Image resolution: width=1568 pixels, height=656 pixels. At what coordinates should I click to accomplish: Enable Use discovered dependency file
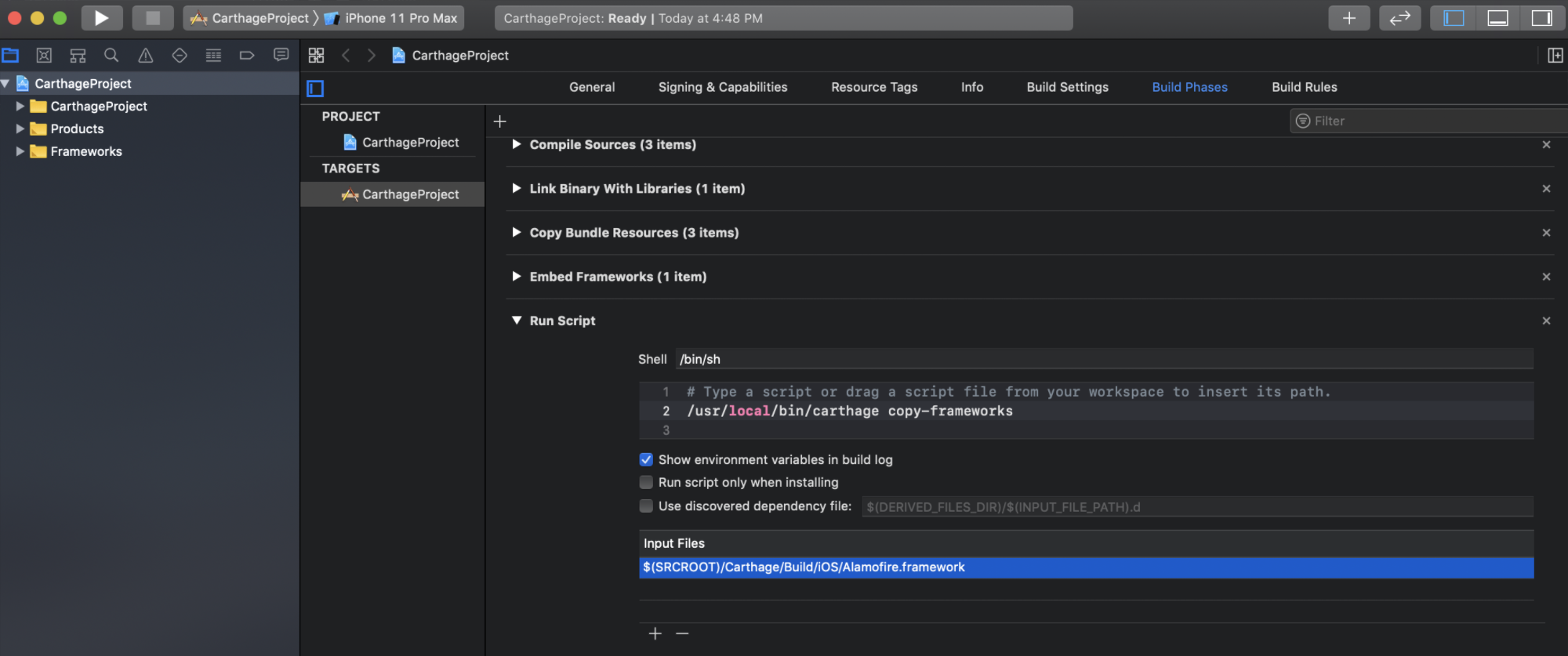pyautogui.click(x=646, y=506)
